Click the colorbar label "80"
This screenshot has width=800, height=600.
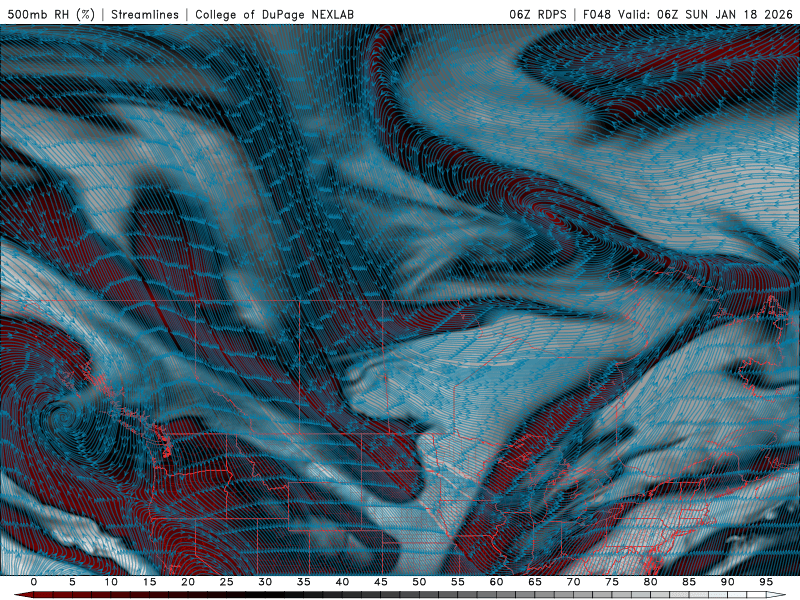point(651,582)
